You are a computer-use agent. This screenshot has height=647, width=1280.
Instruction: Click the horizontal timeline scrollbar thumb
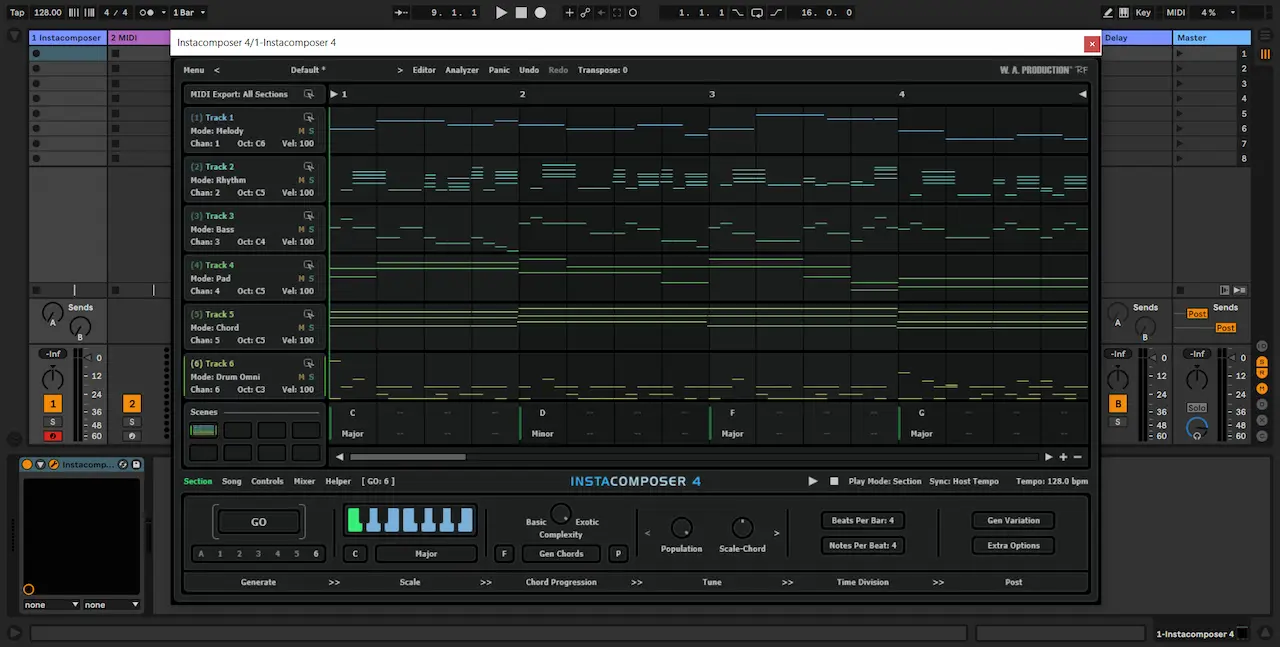408,457
